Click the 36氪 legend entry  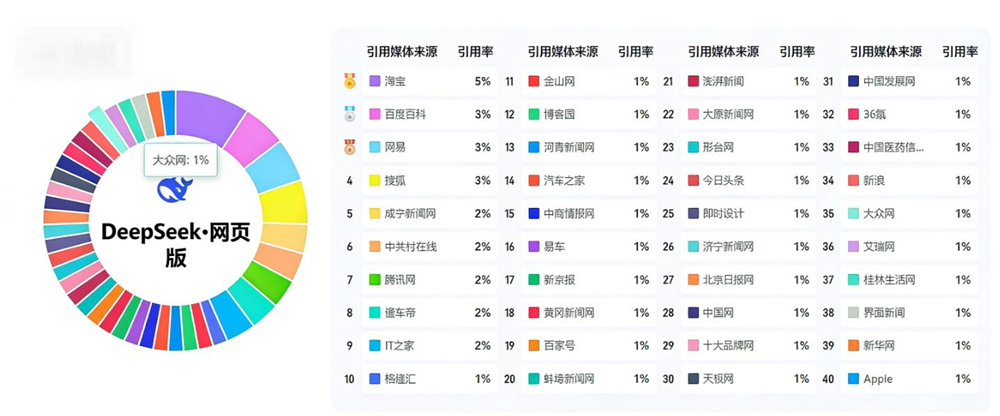[909, 114]
